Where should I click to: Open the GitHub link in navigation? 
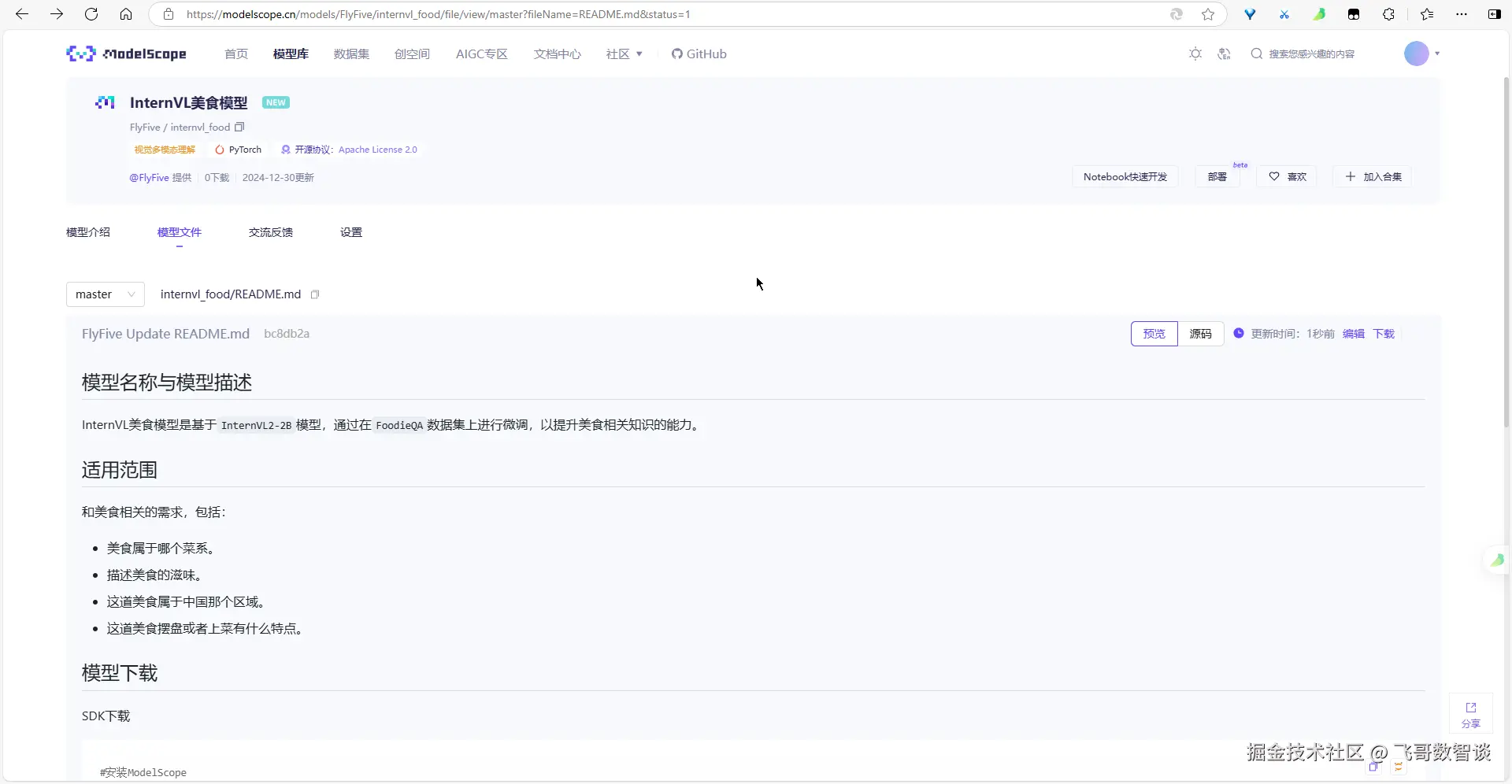tap(699, 54)
